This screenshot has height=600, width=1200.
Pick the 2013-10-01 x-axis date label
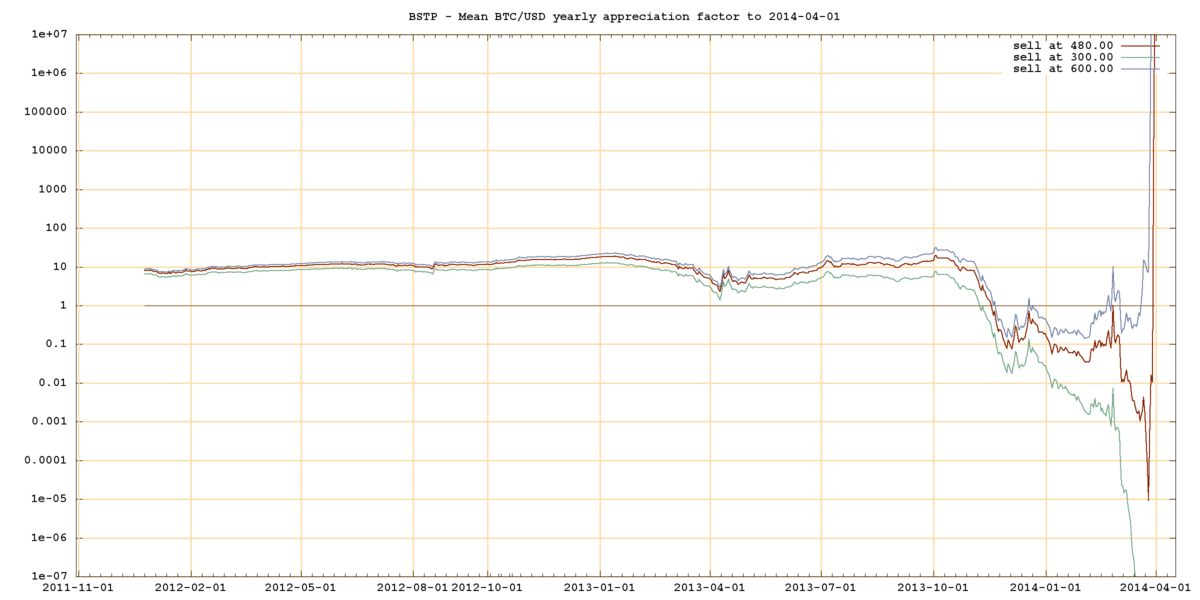(933, 588)
